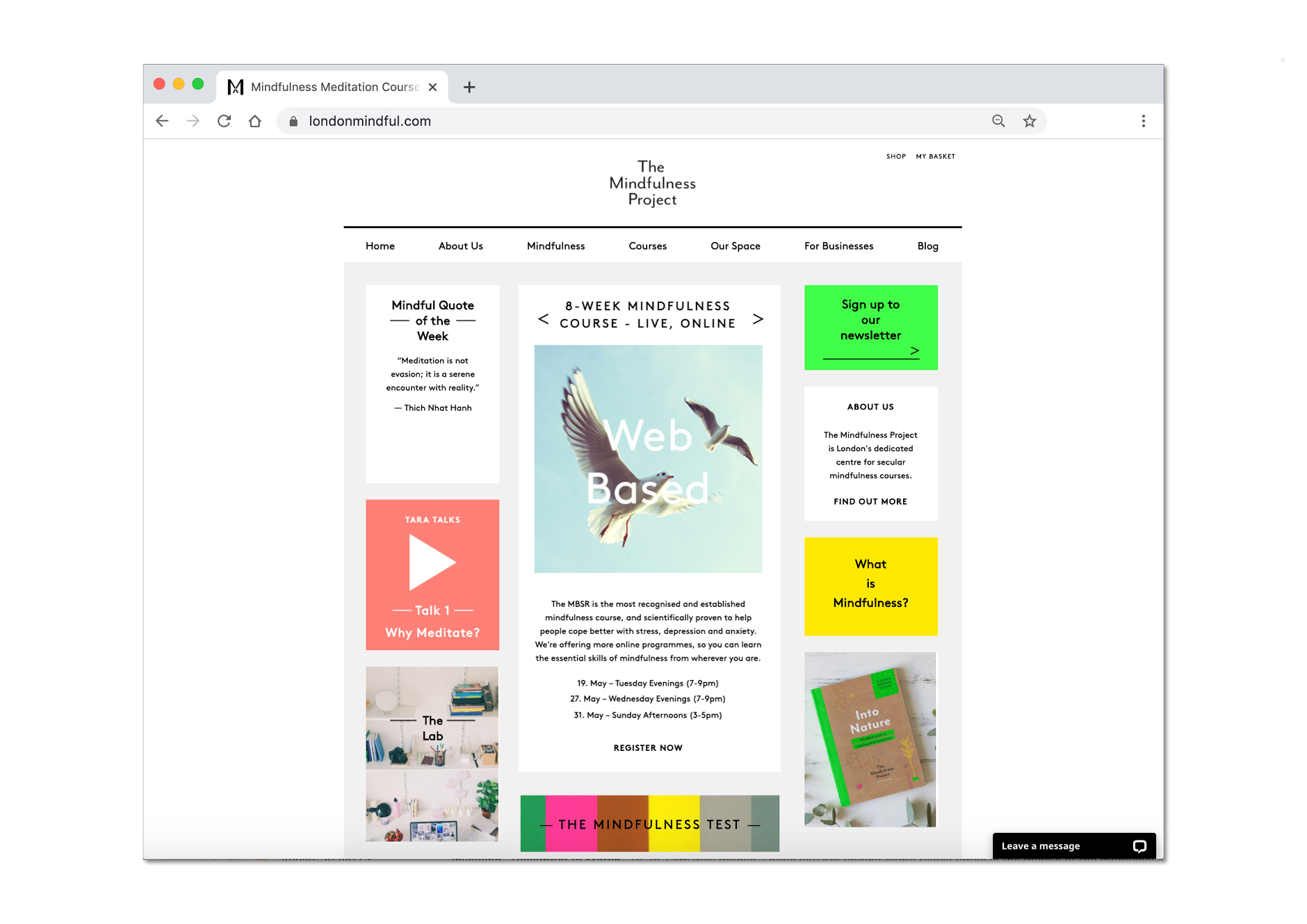The image size is (1307, 924).
Task: Click the Tara Talks play button
Action: click(432, 563)
